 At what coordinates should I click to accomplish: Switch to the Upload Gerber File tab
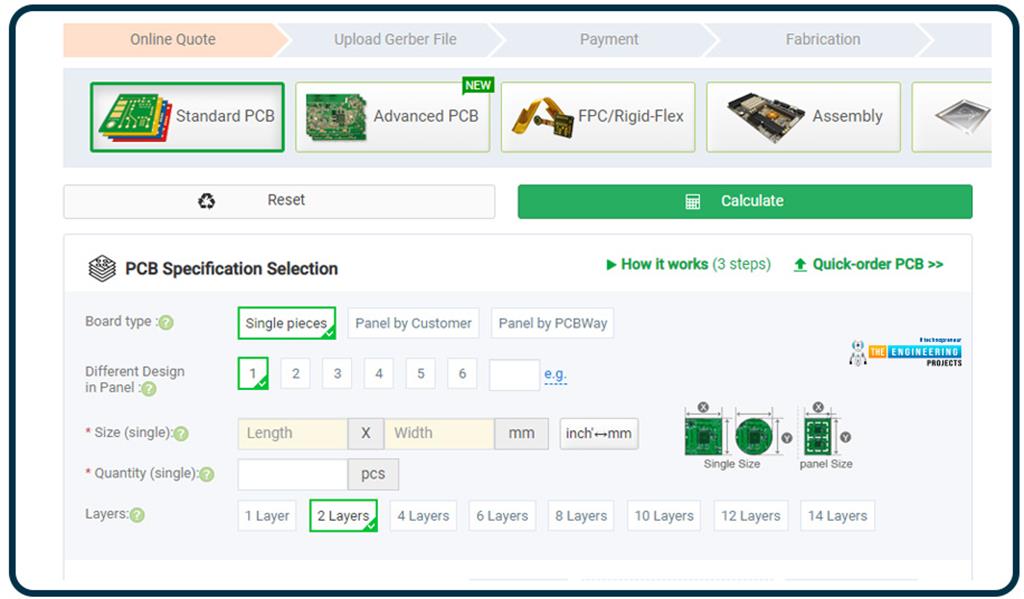point(393,39)
